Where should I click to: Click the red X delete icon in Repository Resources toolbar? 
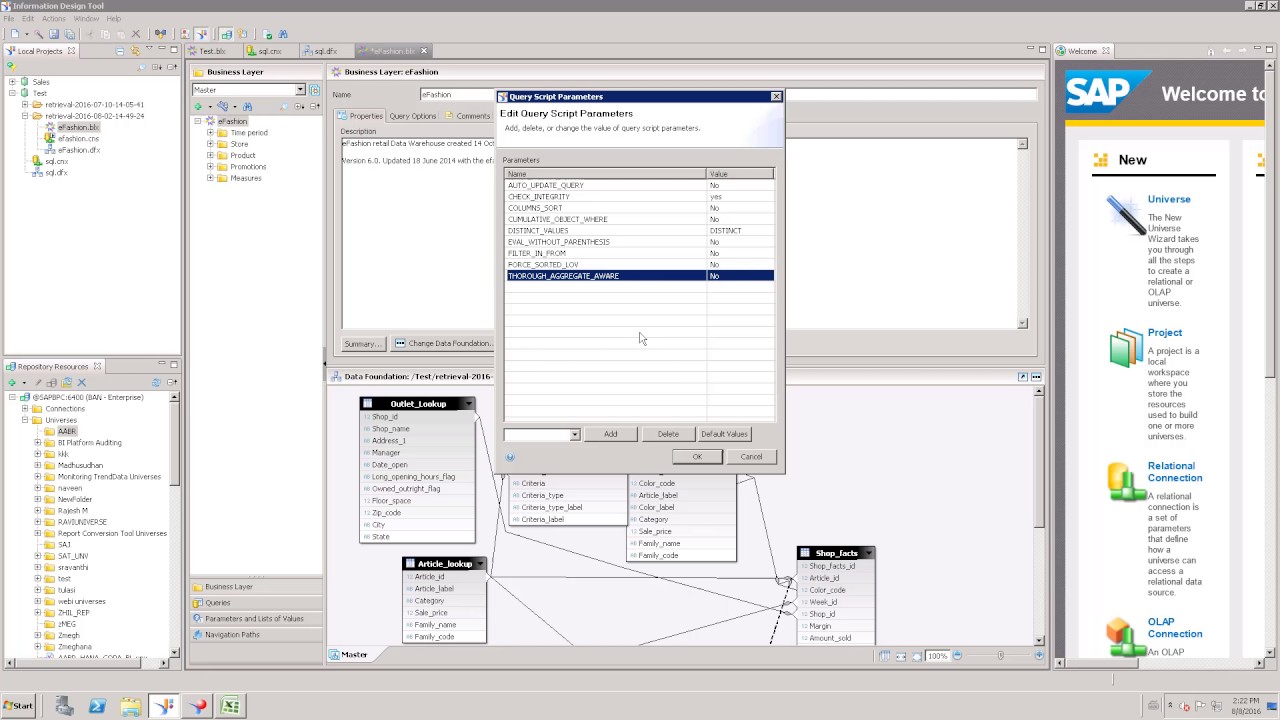pos(82,382)
